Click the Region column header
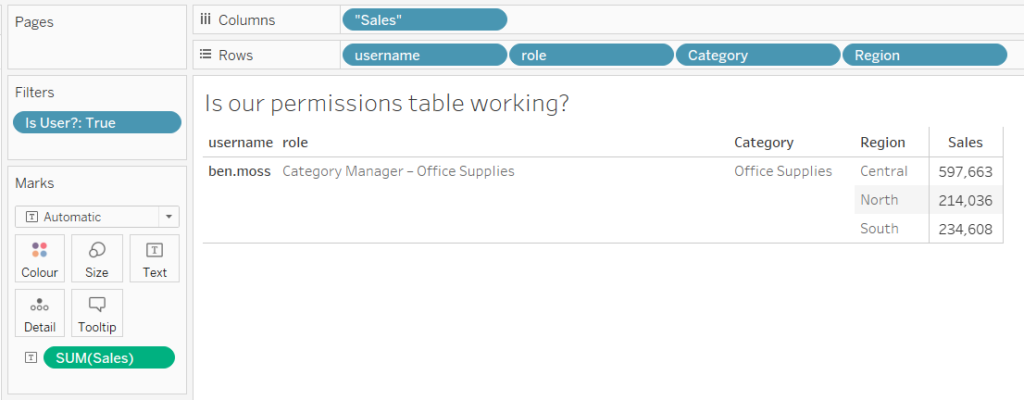This screenshot has width=1024, height=400. (x=882, y=142)
